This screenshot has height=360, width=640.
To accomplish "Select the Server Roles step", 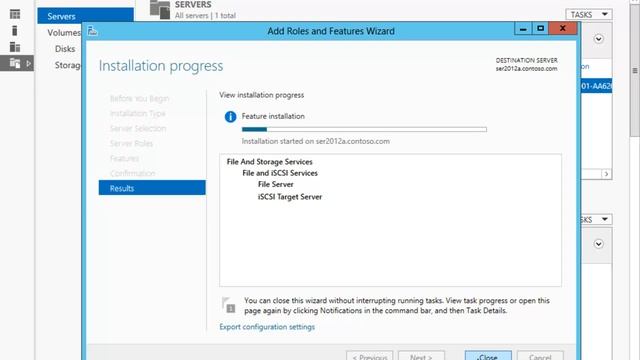I will 131,144.
